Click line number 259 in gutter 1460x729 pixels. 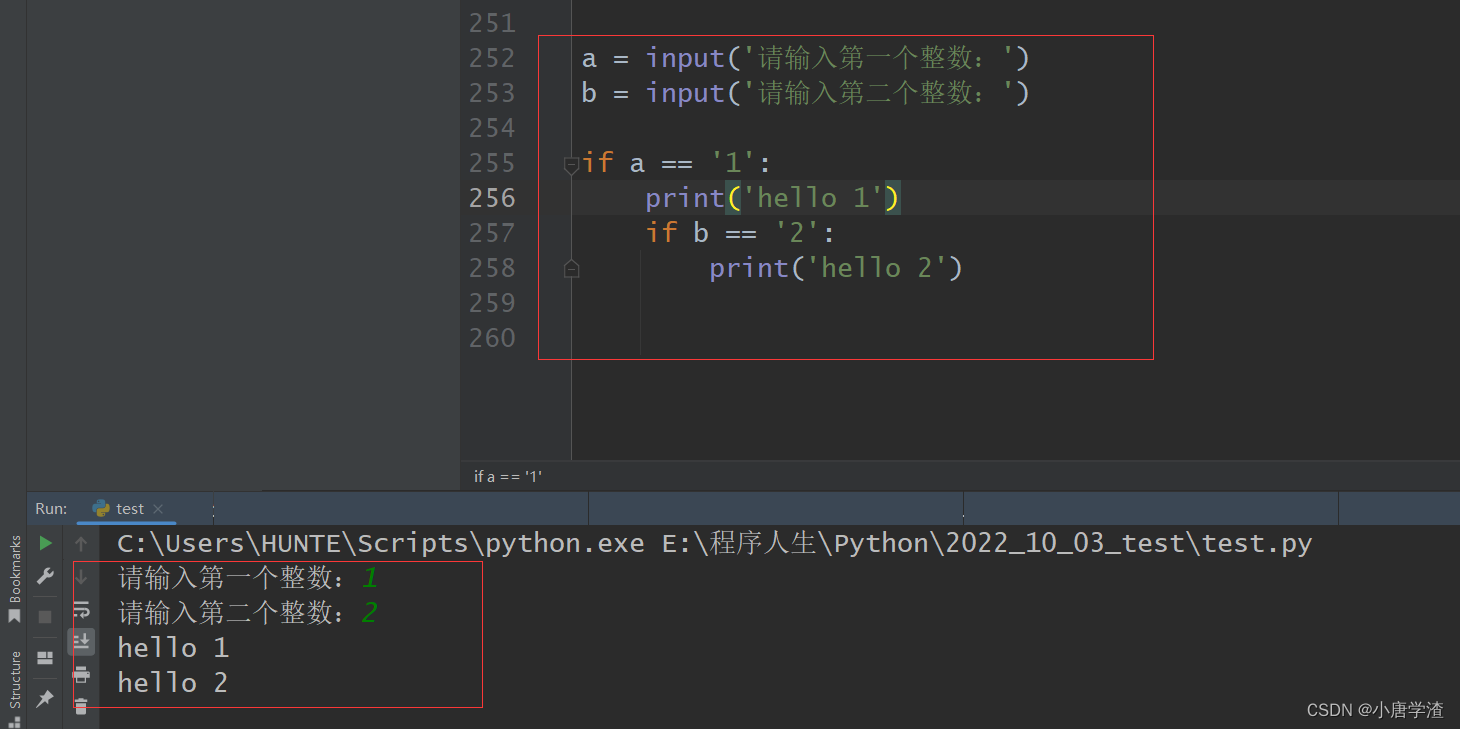[492, 303]
